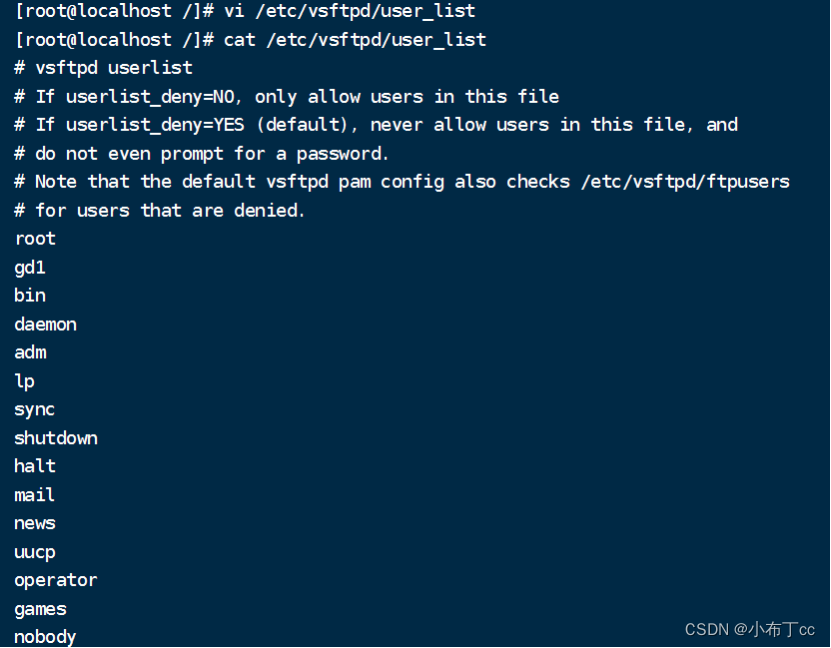Select the 'bin' user entry

tap(30, 296)
